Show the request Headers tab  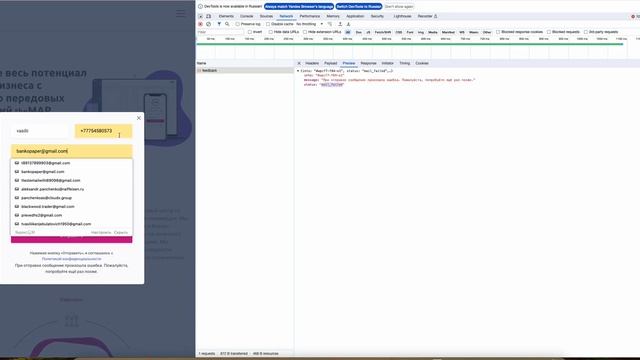(312, 63)
